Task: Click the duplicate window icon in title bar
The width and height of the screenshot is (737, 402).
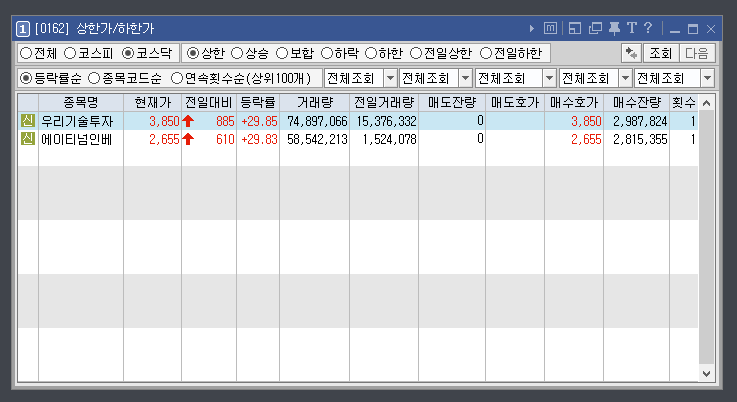Action: [x=595, y=28]
